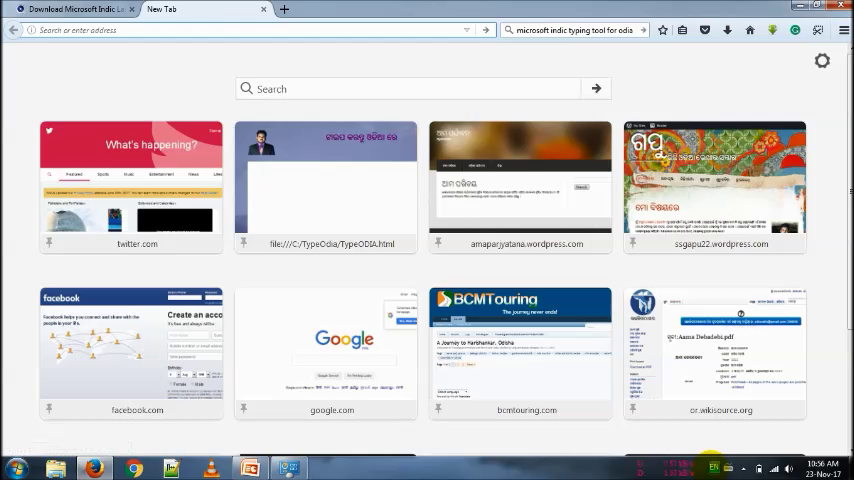Toggle pin on the or.wikisource.org tile
The width and height of the screenshot is (854, 480).
(632, 409)
